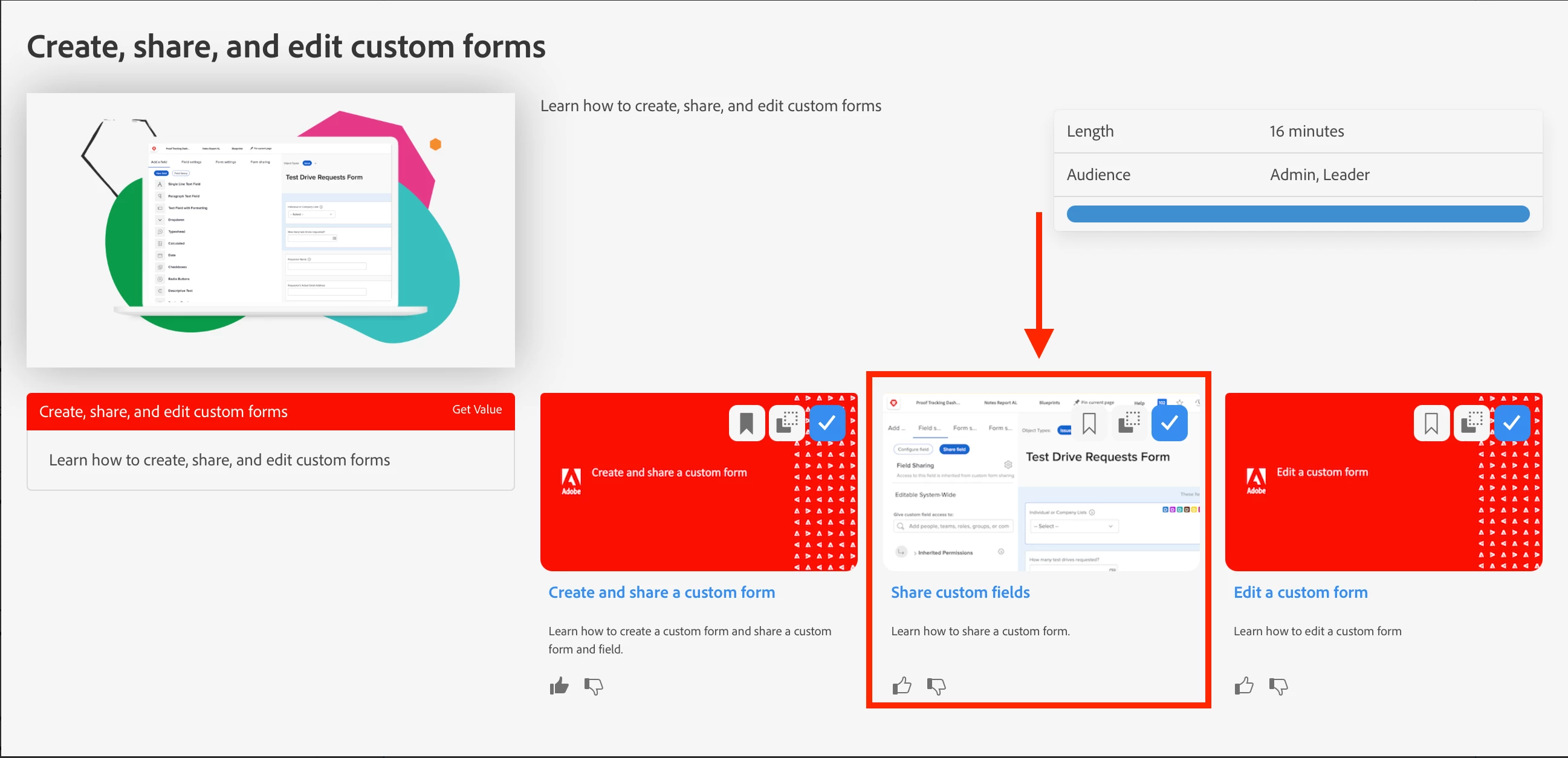The width and height of the screenshot is (1568, 758).
Task: Open the Share custom fields link
Action: tap(960, 592)
